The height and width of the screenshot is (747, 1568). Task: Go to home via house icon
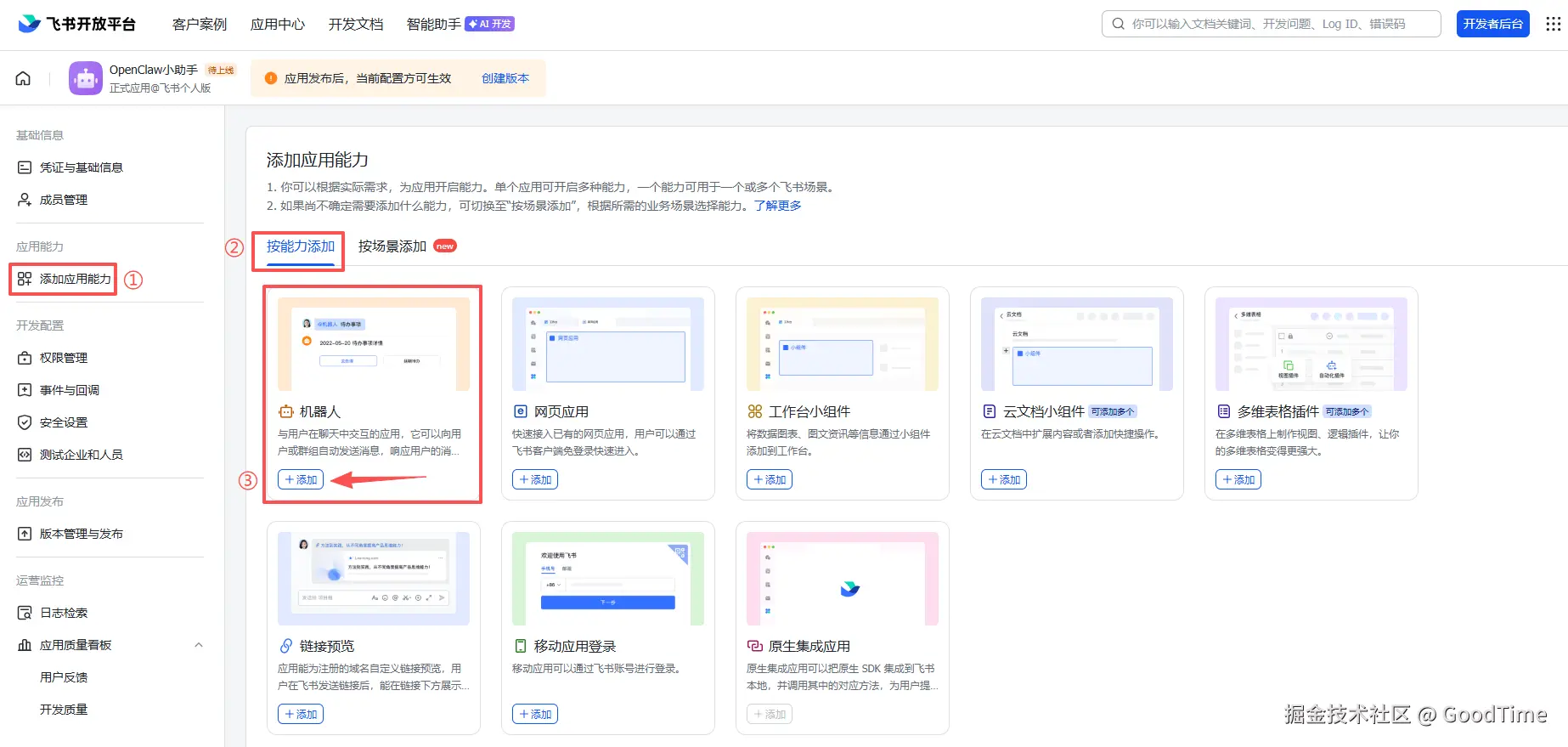pos(23,78)
